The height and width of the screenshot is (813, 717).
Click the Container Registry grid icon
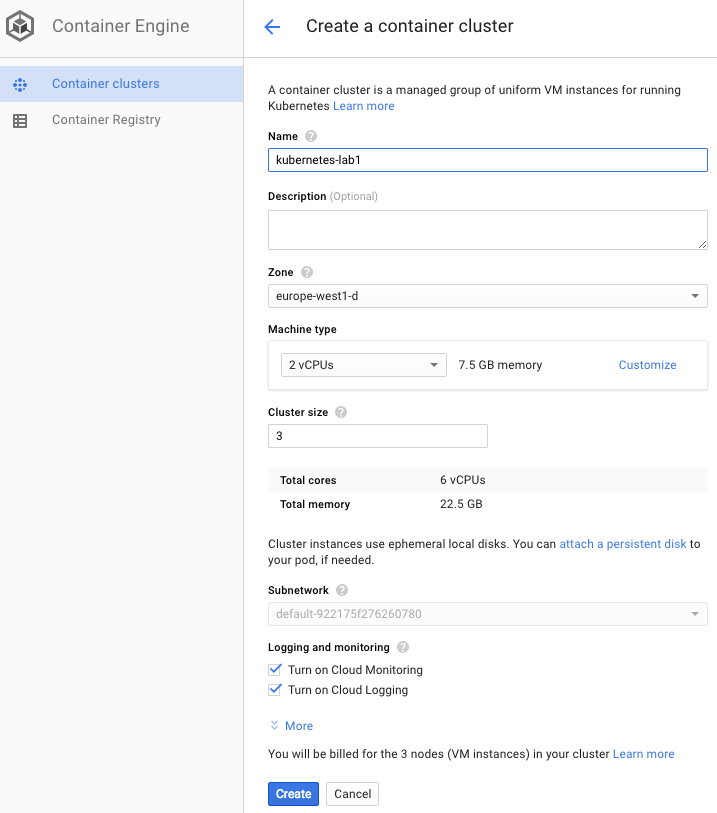pos(20,120)
